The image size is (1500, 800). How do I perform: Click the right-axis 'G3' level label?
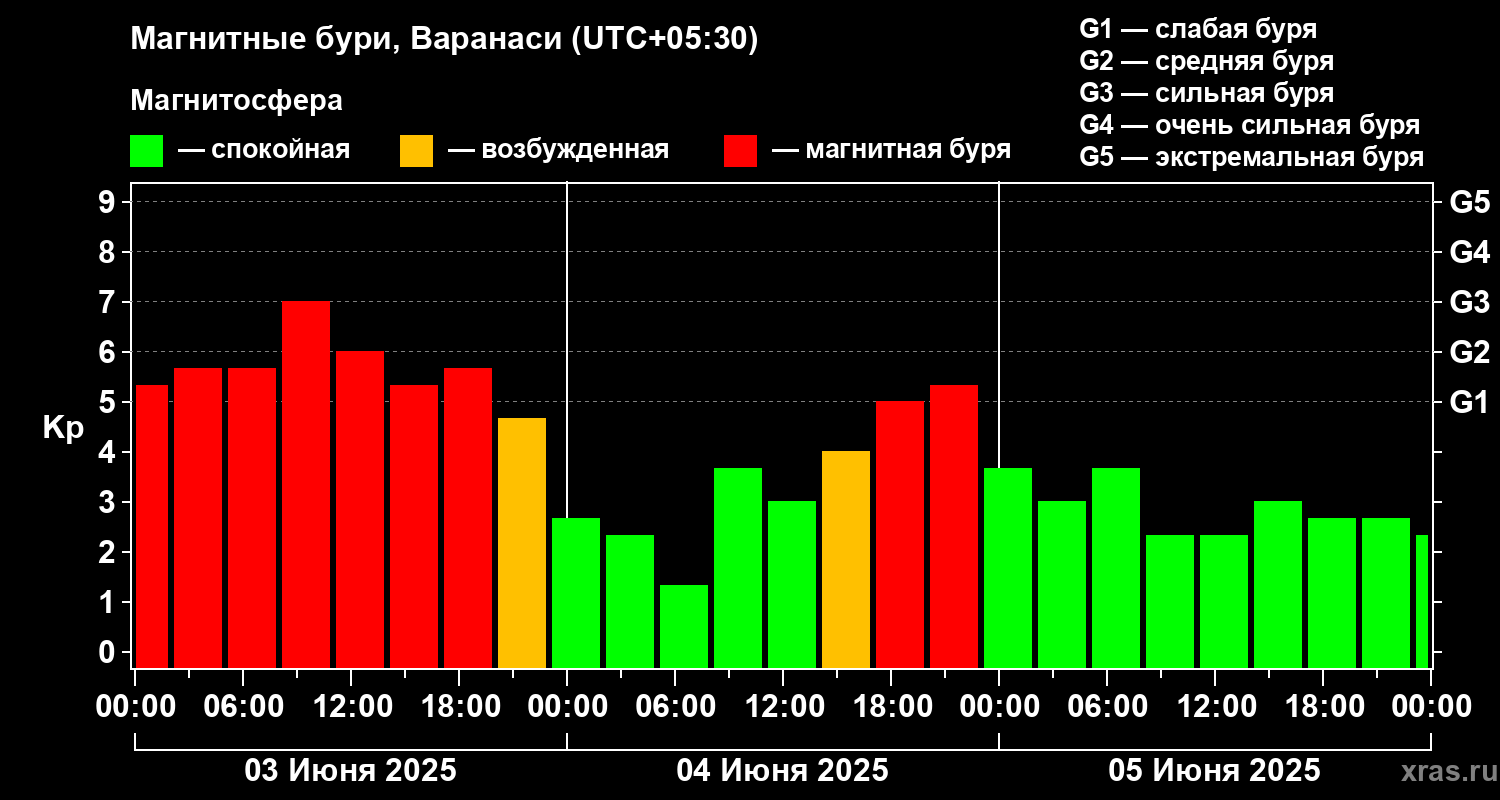pyautogui.click(x=1469, y=303)
